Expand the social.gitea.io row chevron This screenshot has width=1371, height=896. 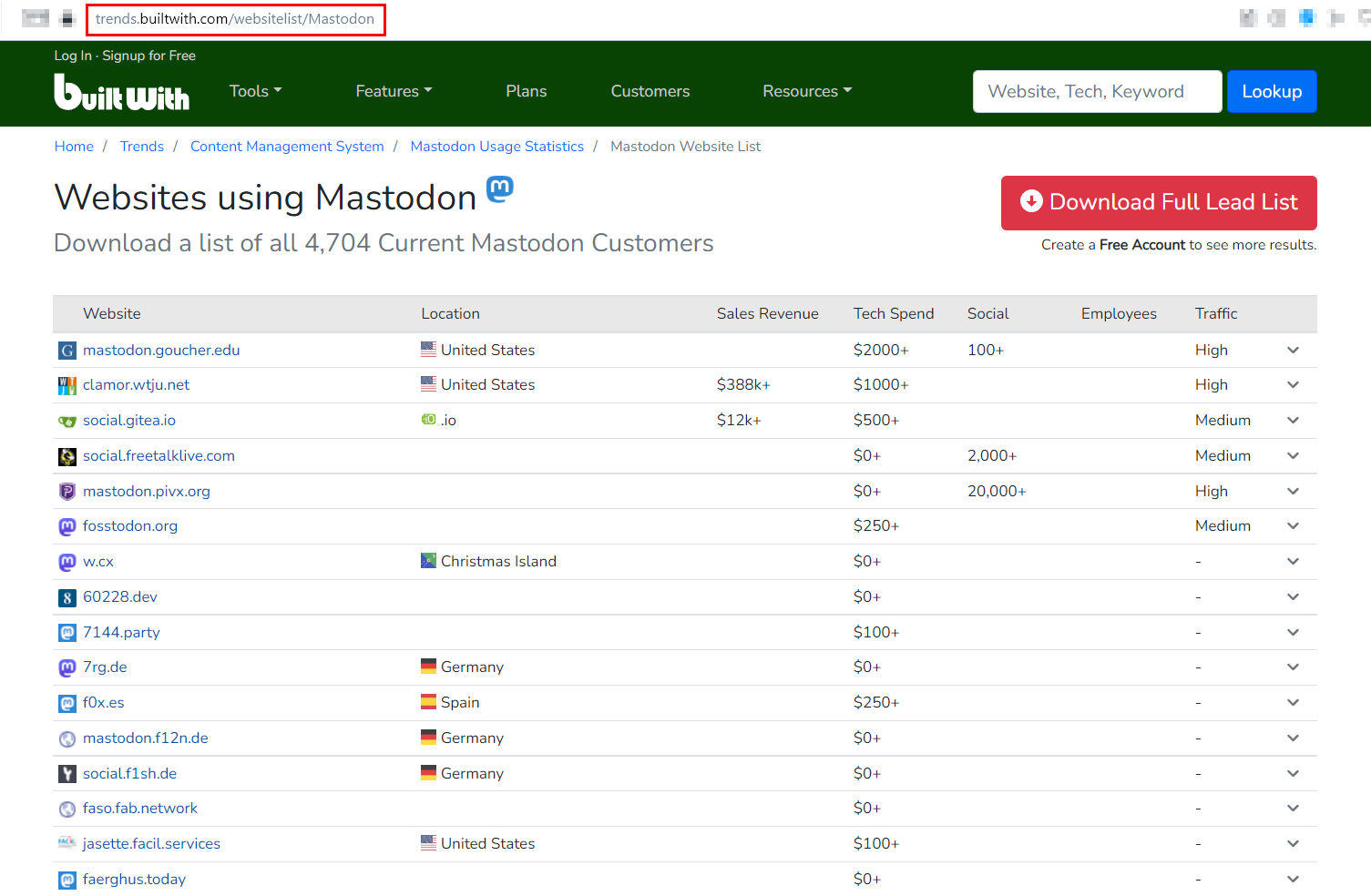point(1293,420)
